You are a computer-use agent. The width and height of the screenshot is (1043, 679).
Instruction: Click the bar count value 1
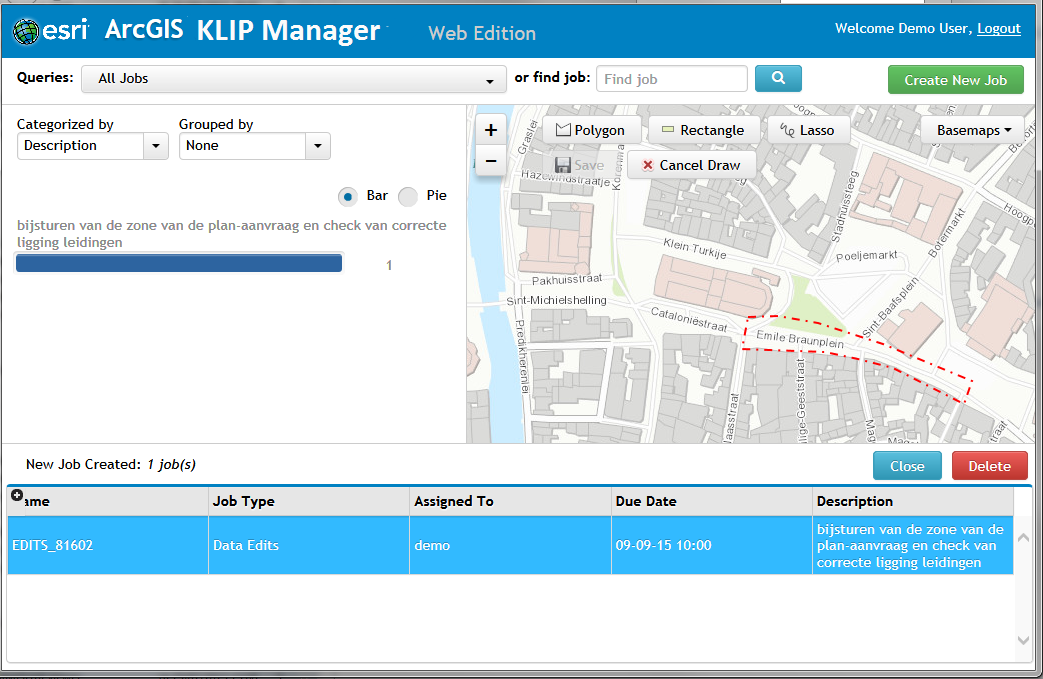pos(389,265)
